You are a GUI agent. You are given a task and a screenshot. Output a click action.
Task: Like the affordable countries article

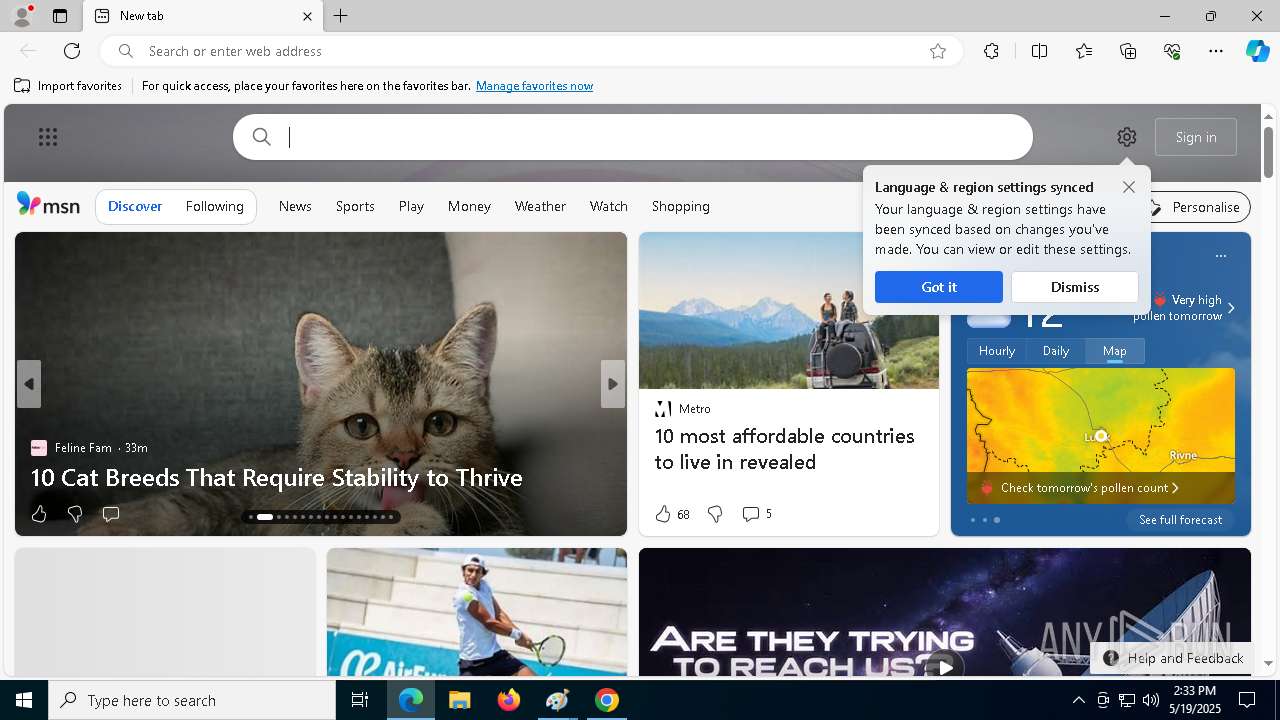click(663, 514)
